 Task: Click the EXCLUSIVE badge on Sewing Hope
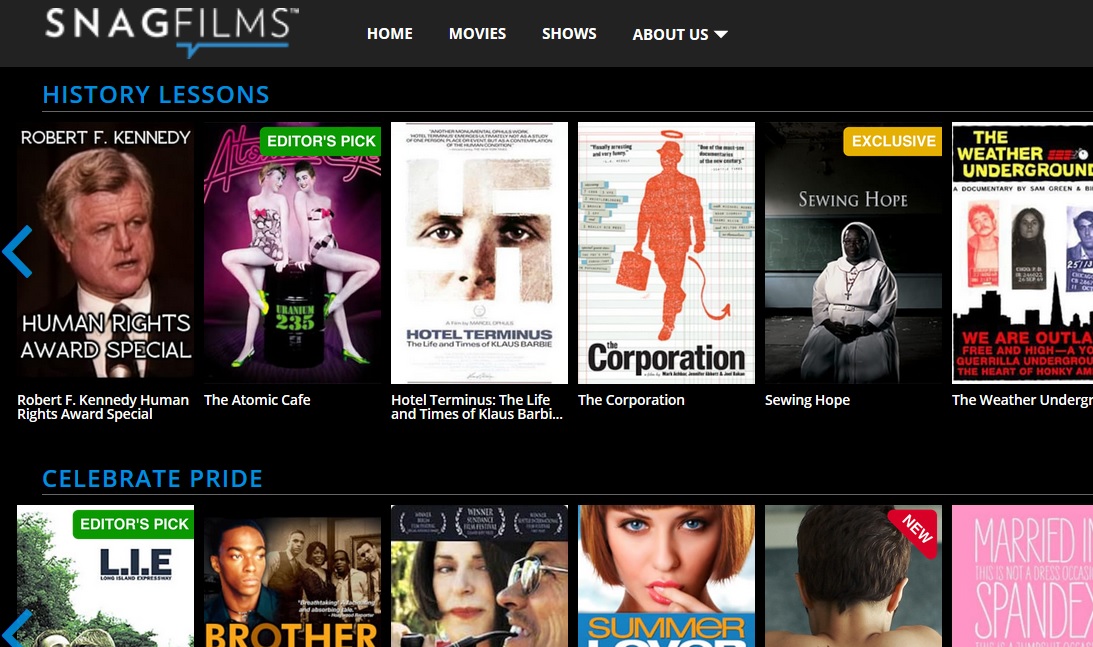[x=893, y=141]
